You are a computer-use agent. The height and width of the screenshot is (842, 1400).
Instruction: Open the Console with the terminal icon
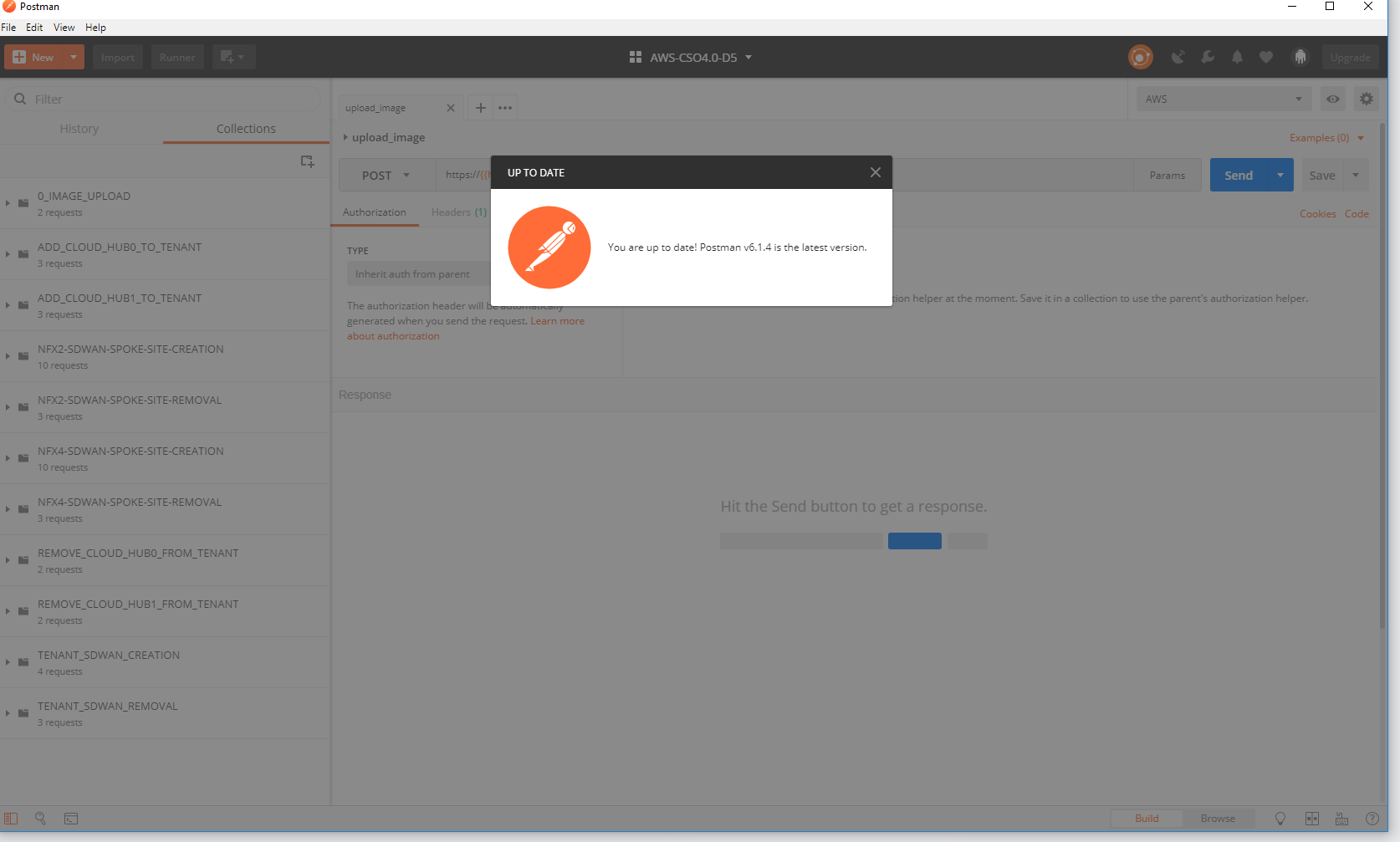70,819
